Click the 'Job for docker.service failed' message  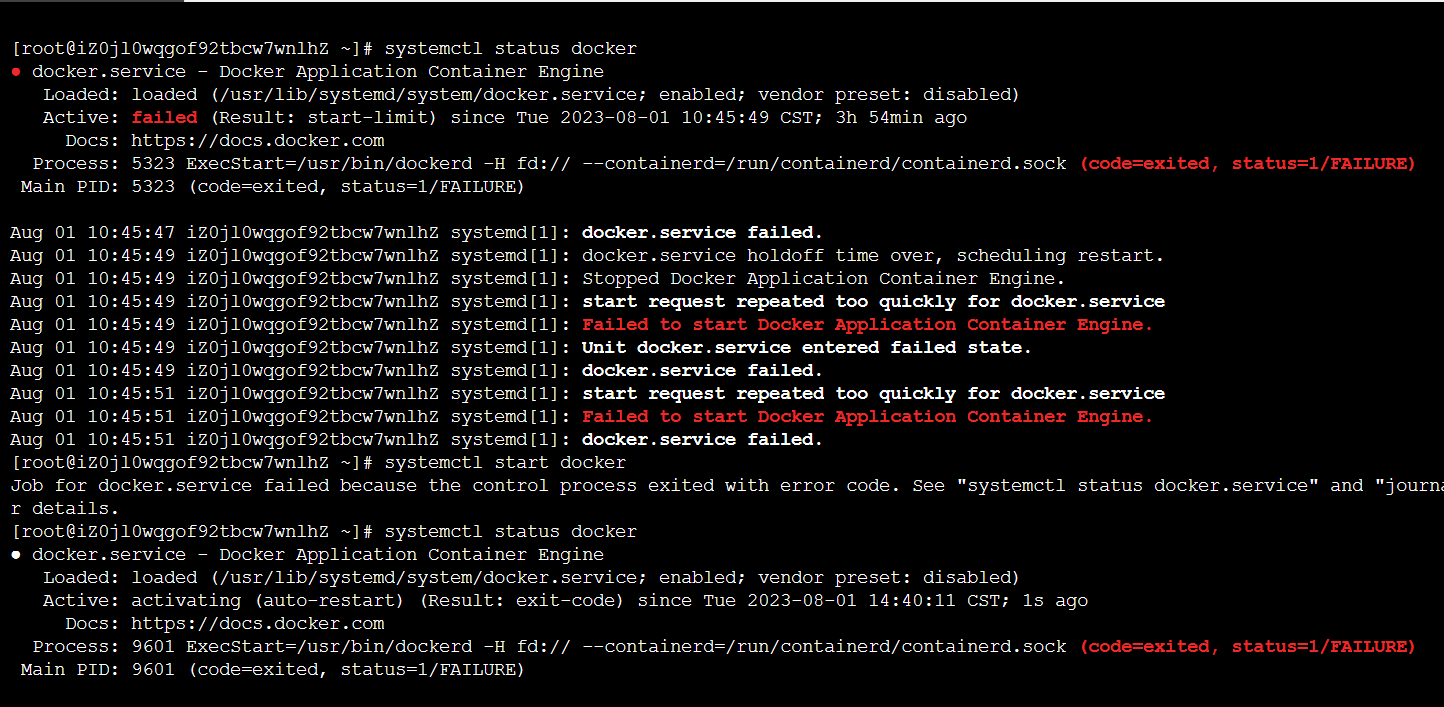(727, 486)
